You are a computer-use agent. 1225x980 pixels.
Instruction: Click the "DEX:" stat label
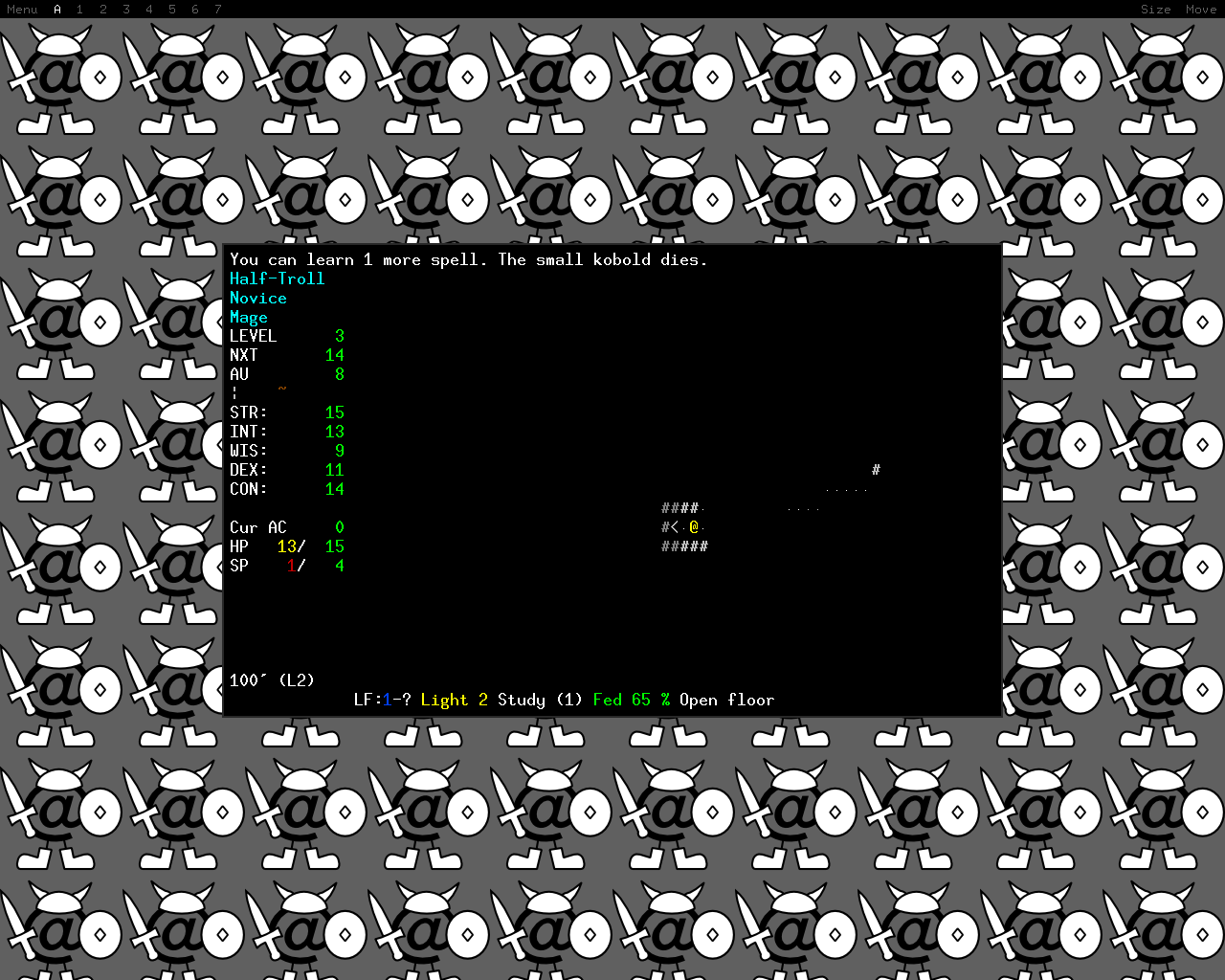(x=249, y=470)
